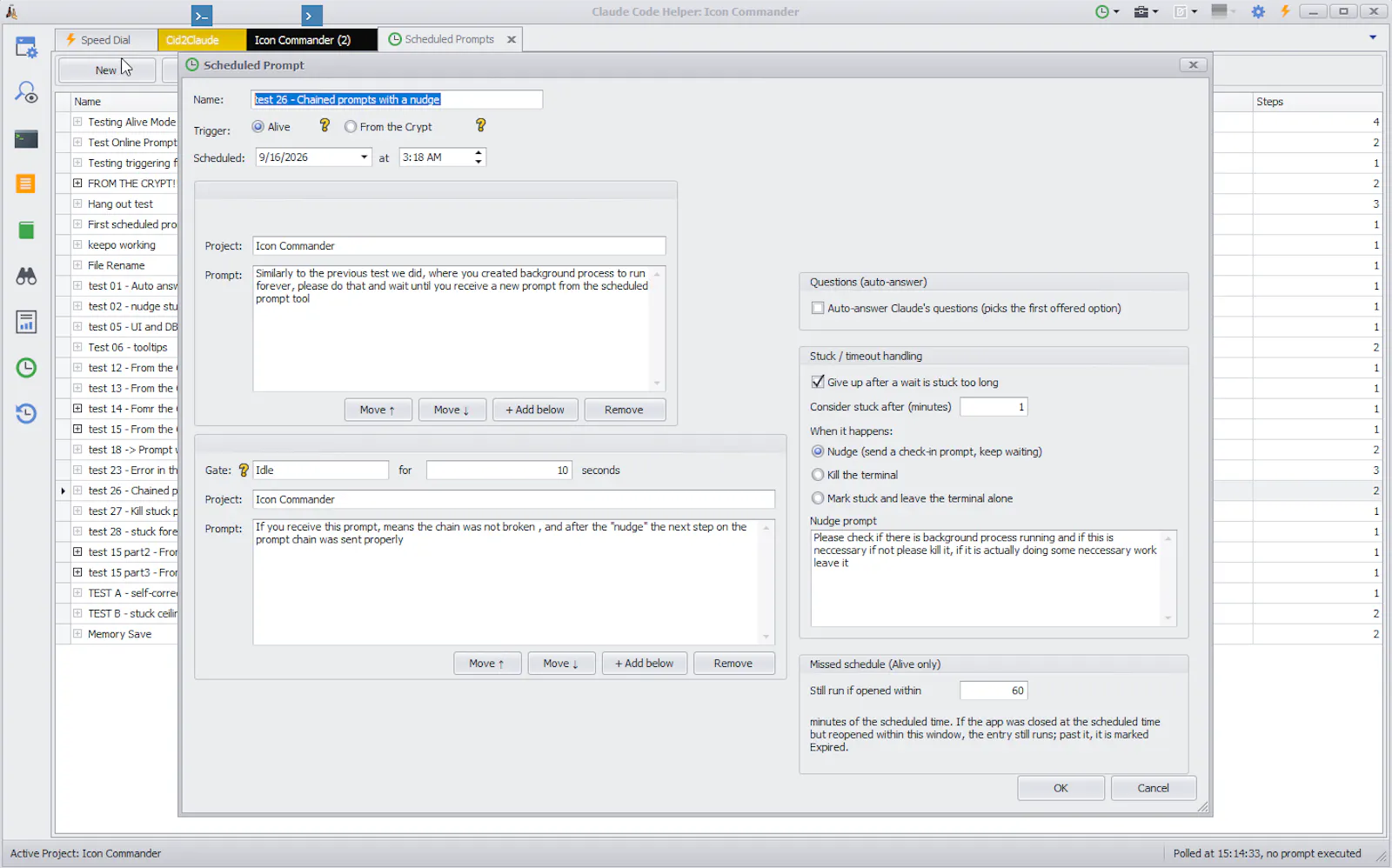1392x868 pixels.
Task: Click the help question mark next to Gate
Action: [x=244, y=470]
